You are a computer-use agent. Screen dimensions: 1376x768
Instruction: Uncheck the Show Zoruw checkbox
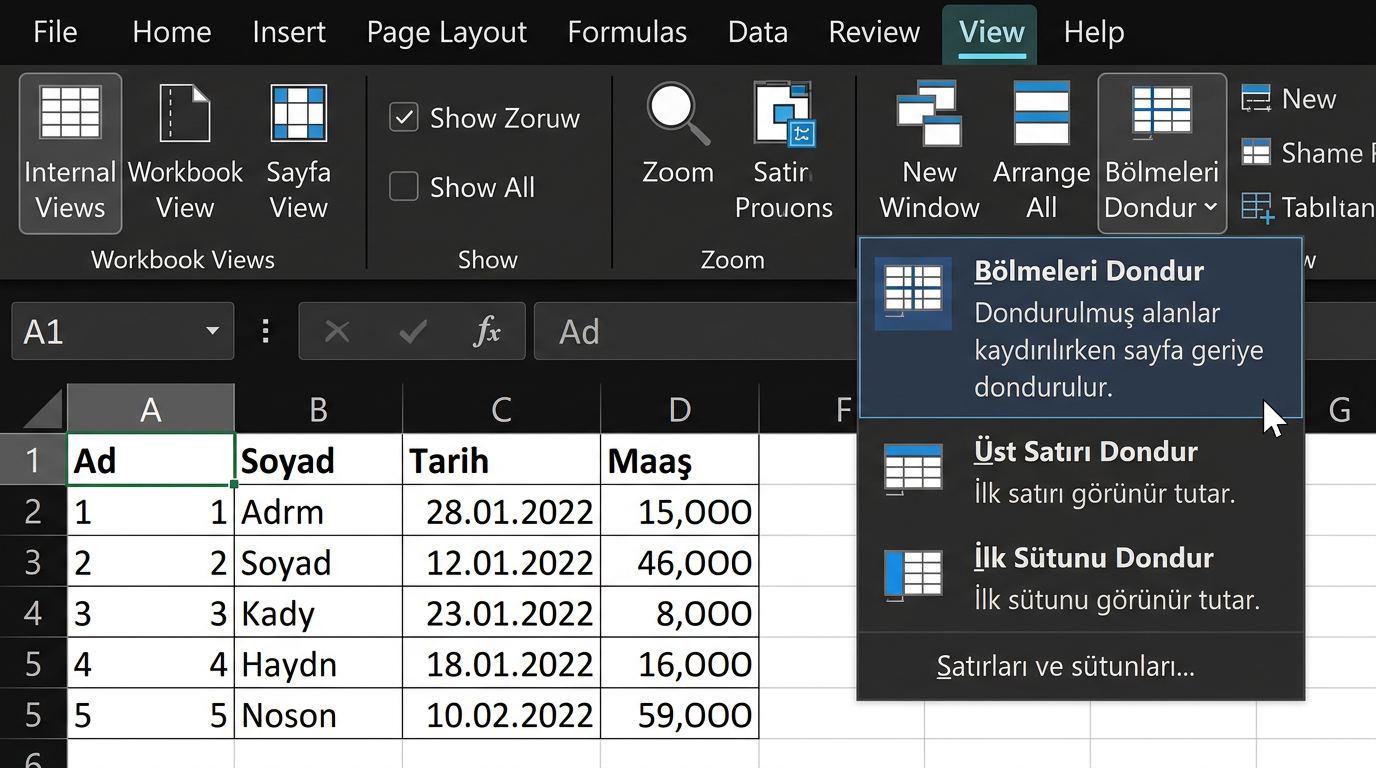point(404,118)
